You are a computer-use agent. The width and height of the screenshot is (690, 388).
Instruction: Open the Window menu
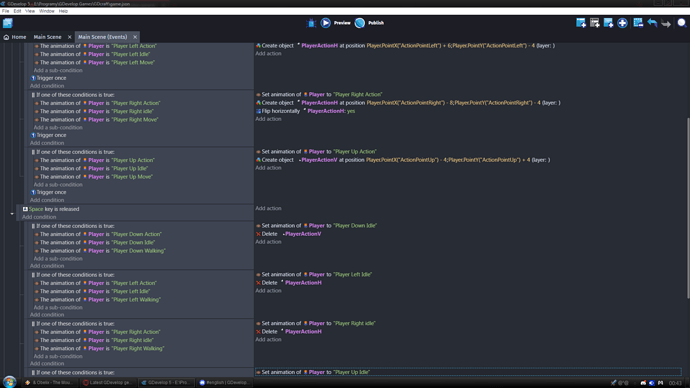tap(47, 11)
